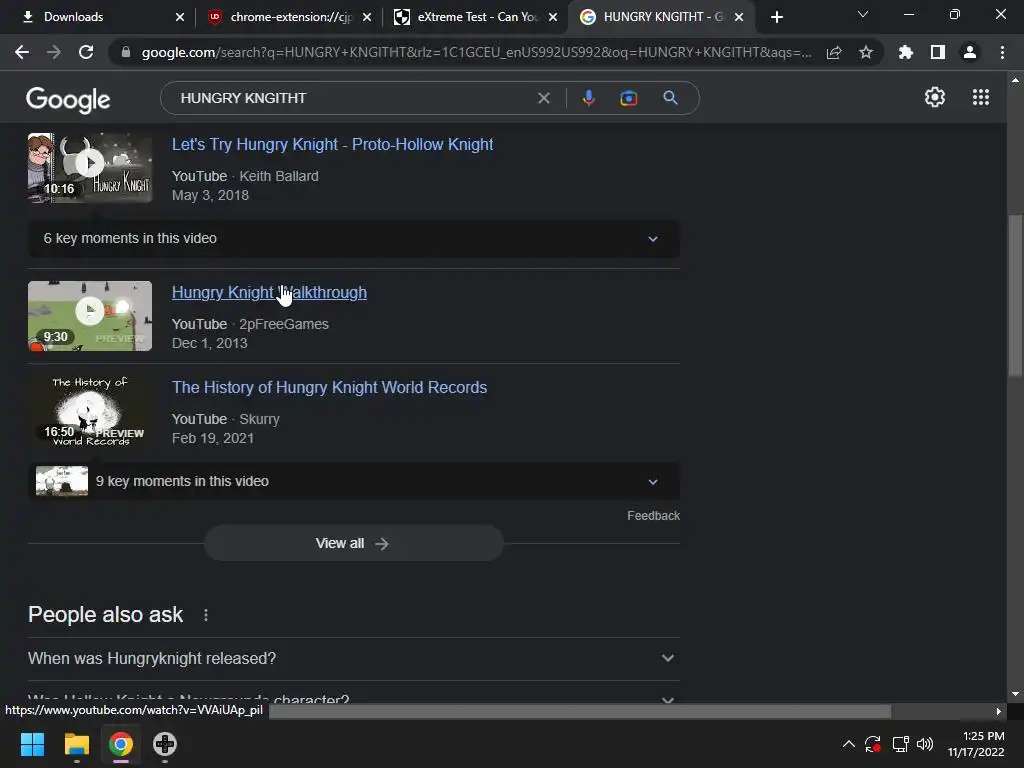The image size is (1024, 768).
Task: Play the 9:30 Walkthrough thumbnail
Action: [90, 316]
